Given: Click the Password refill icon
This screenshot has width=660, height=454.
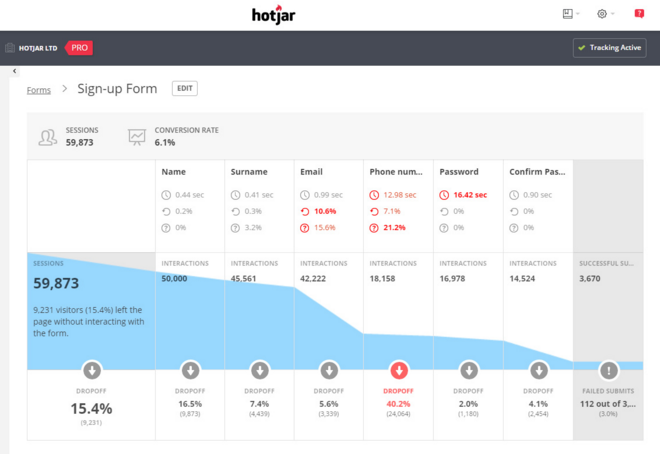Looking at the screenshot, I should 444,212.
